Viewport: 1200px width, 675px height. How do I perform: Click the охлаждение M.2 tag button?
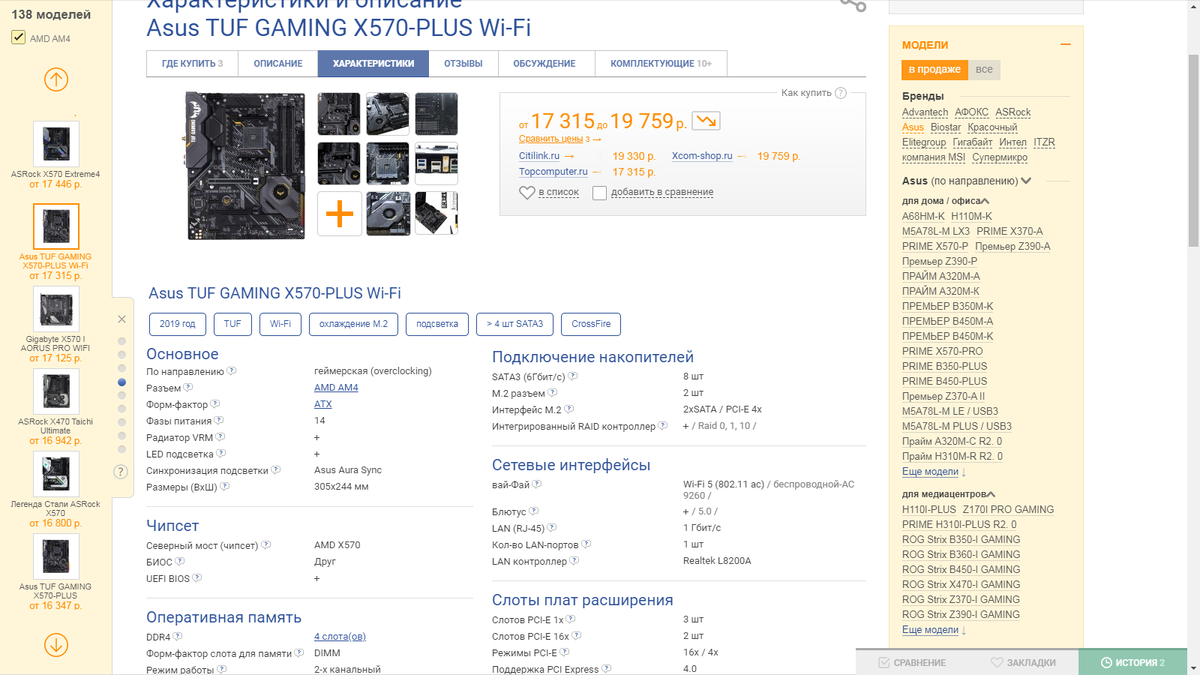pyautogui.click(x=354, y=324)
